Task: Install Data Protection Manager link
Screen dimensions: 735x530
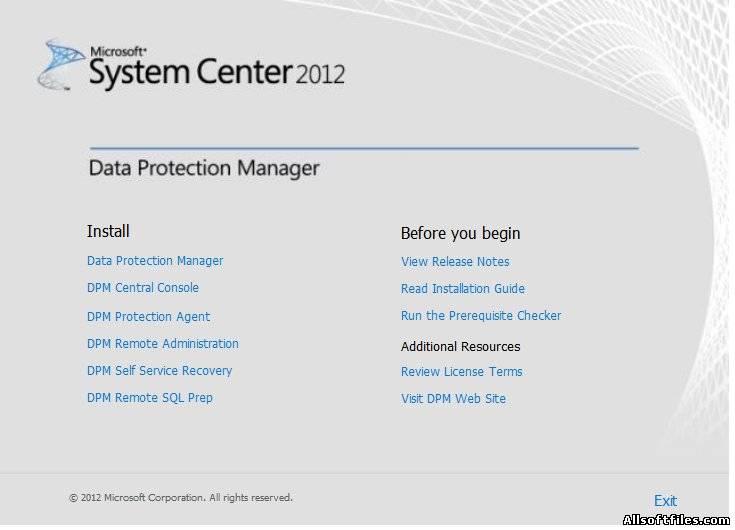Action: point(155,261)
